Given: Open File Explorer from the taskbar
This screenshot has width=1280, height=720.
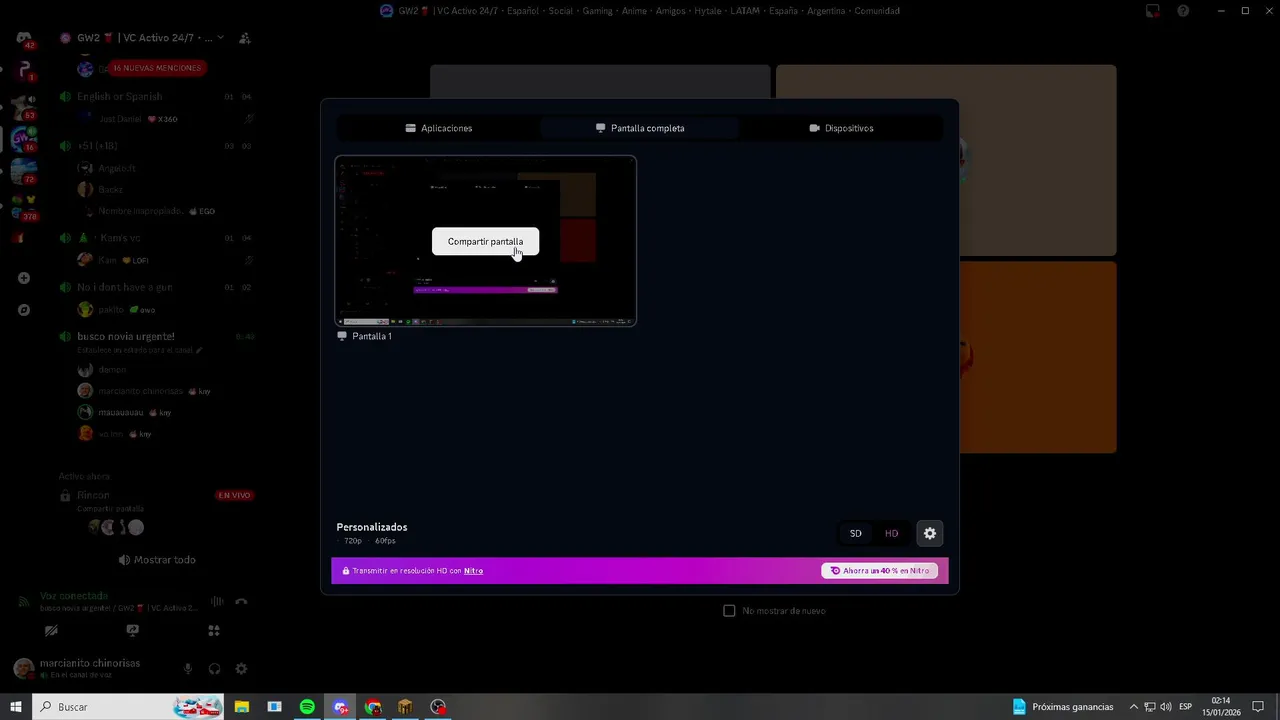Looking at the screenshot, I should (242, 707).
